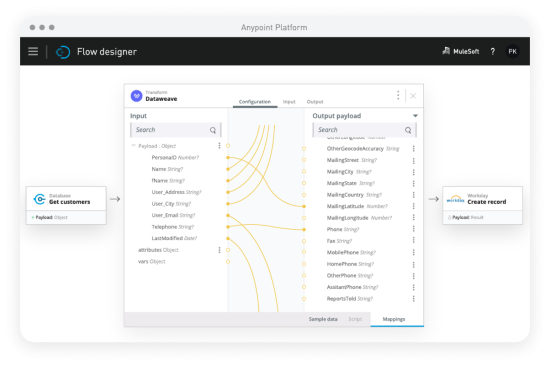Open options for OtherPhone output field

(414, 276)
